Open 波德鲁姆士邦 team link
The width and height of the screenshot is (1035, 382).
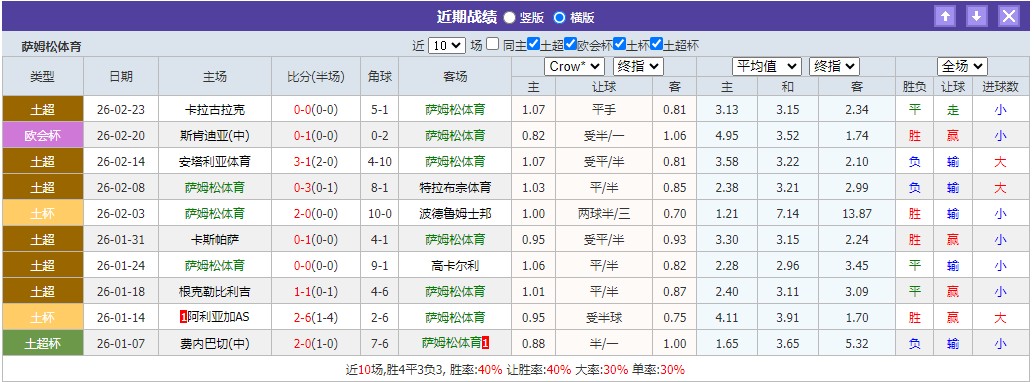455,214
